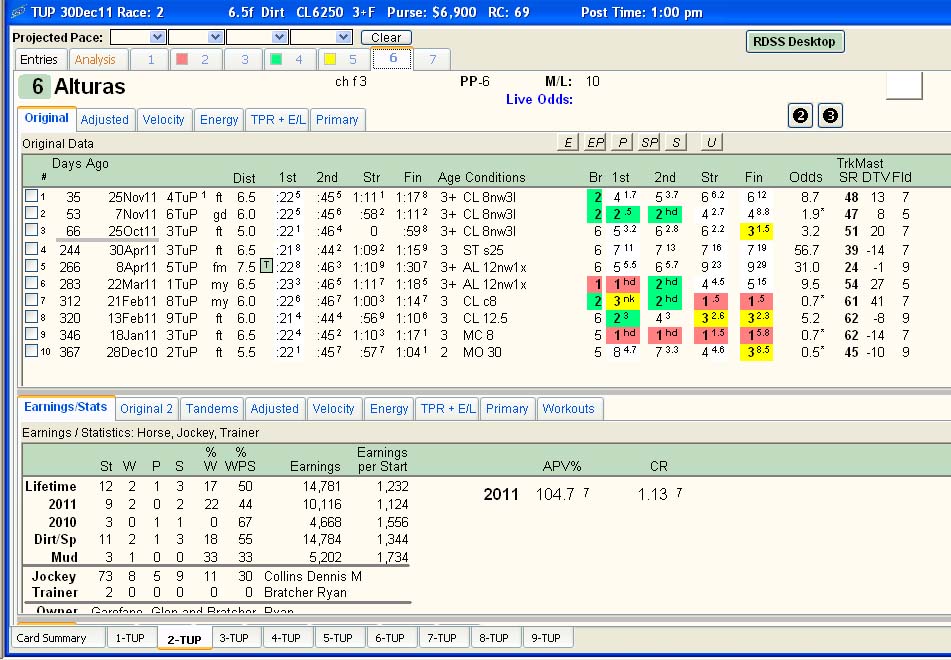The width and height of the screenshot is (951, 660).
Task: Check the box for line 9 dated 18Jan11
Action: (x=32, y=334)
